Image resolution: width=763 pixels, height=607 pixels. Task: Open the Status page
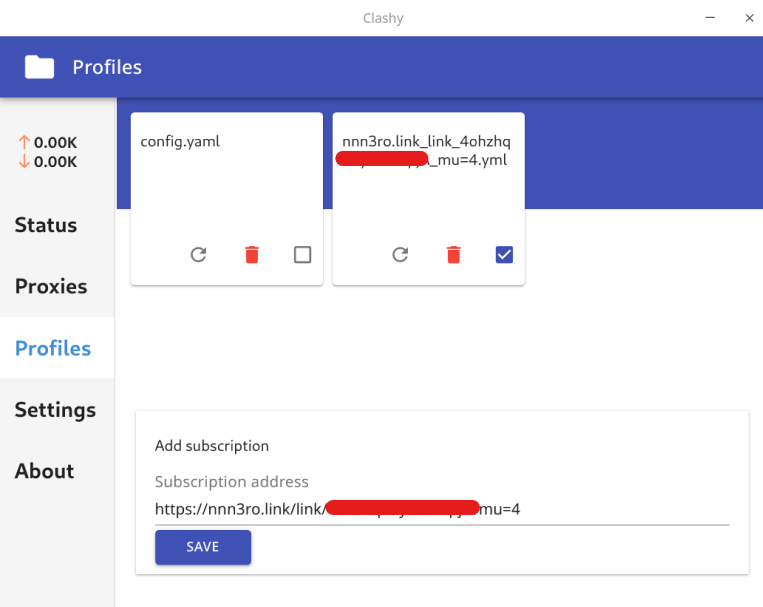point(46,225)
